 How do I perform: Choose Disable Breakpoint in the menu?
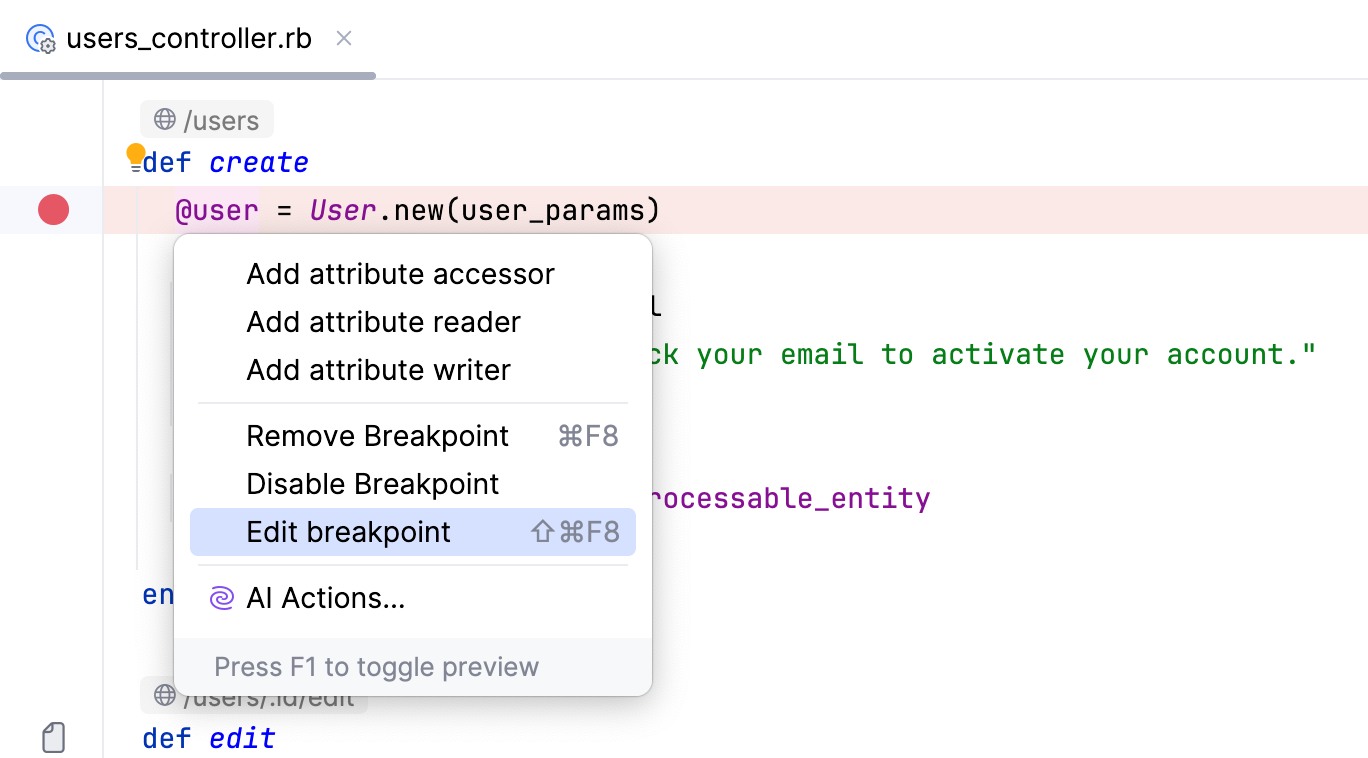tap(372, 484)
